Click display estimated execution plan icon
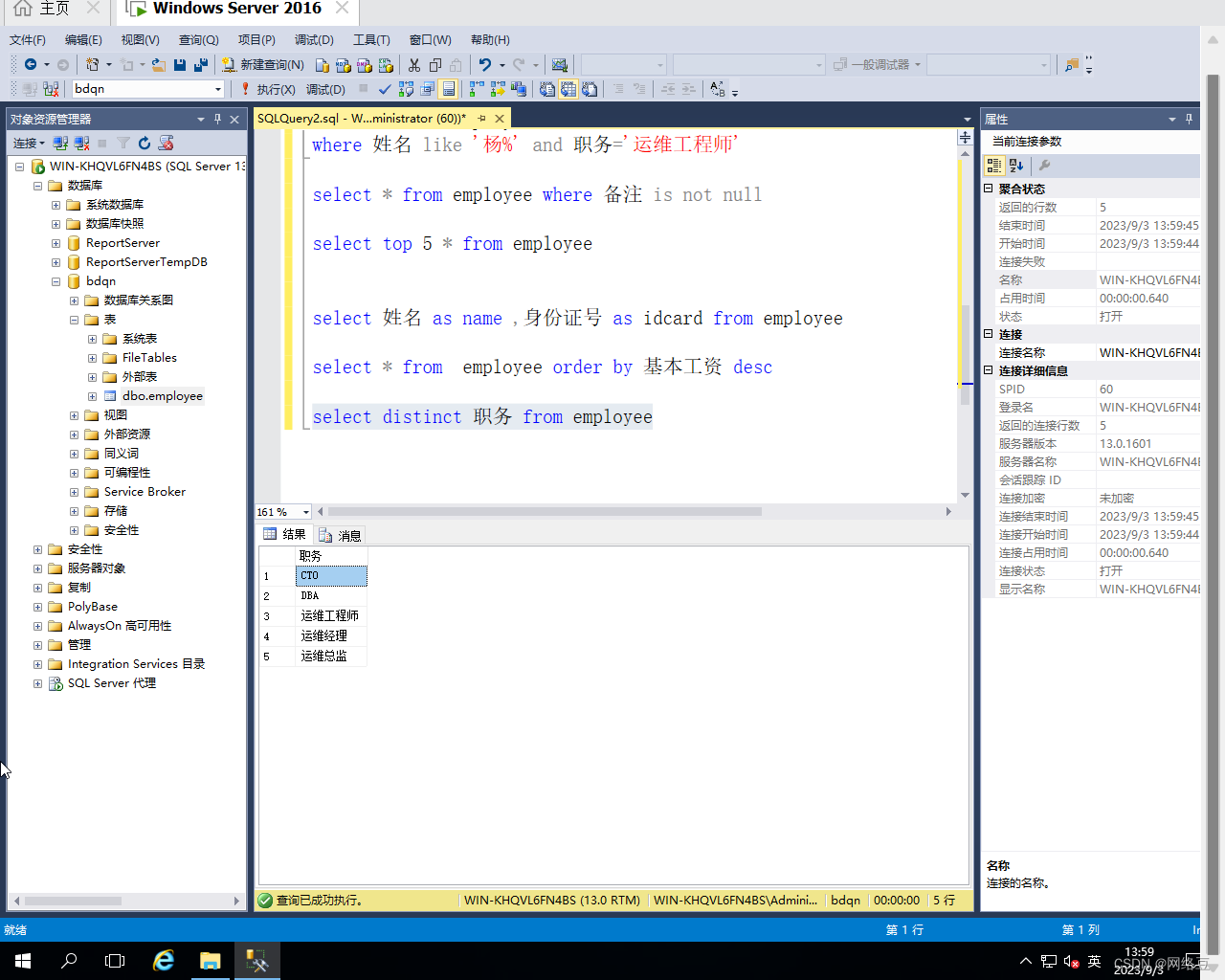Viewport: 1225px width, 980px height. pos(406,89)
